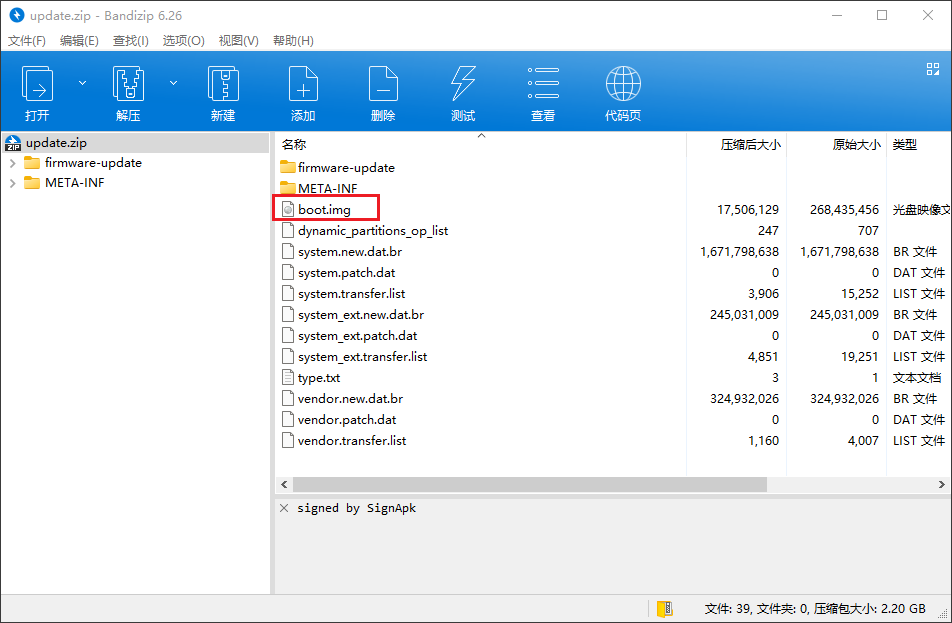Click the boot.img disc image icon
Screen dimensions: 952x623
coord(288,209)
